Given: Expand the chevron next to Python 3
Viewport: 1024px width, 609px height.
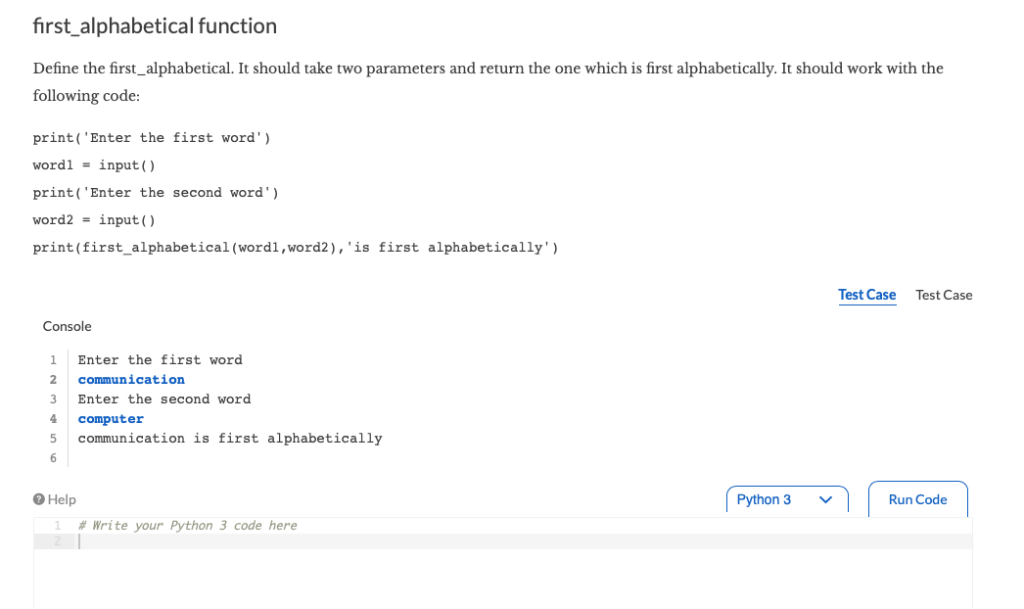Looking at the screenshot, I should 824,499.
